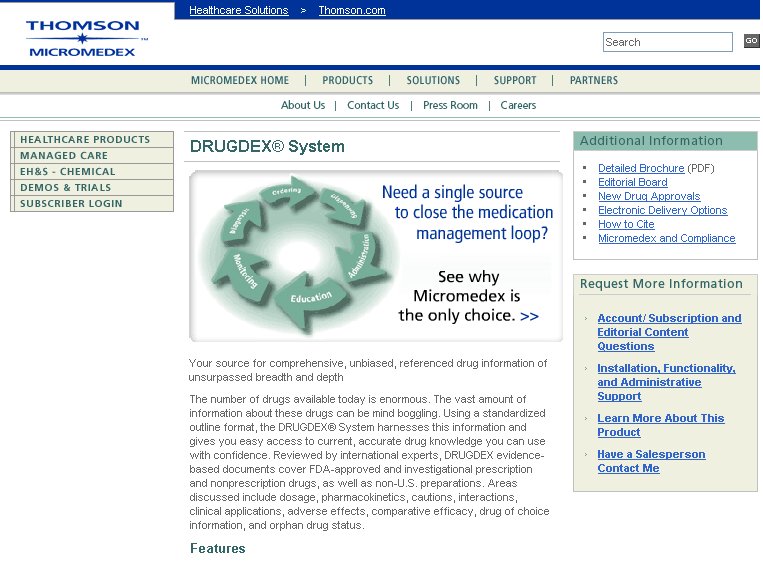Click the Monitoring arrow in the loop graphic
The height and width of the screenshot is (561, 763).
pyautogui.click(x=243, y=276)
